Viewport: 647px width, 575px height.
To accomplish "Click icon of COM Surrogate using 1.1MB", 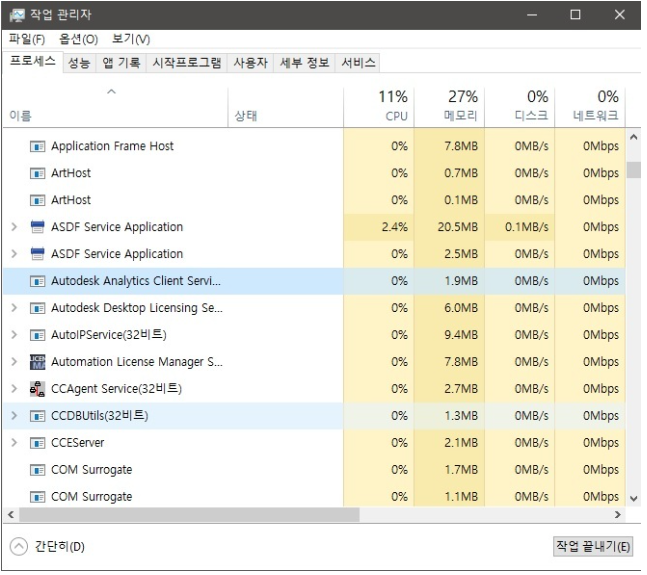I will (x=38, y=497).
